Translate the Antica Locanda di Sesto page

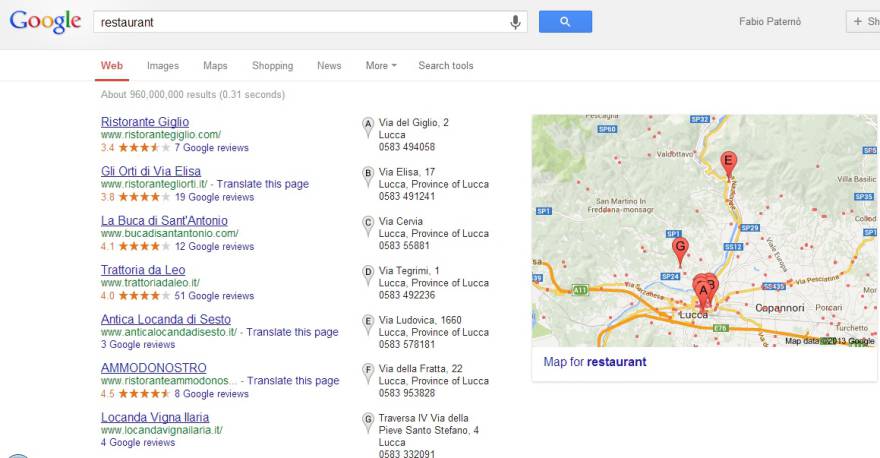292,332
